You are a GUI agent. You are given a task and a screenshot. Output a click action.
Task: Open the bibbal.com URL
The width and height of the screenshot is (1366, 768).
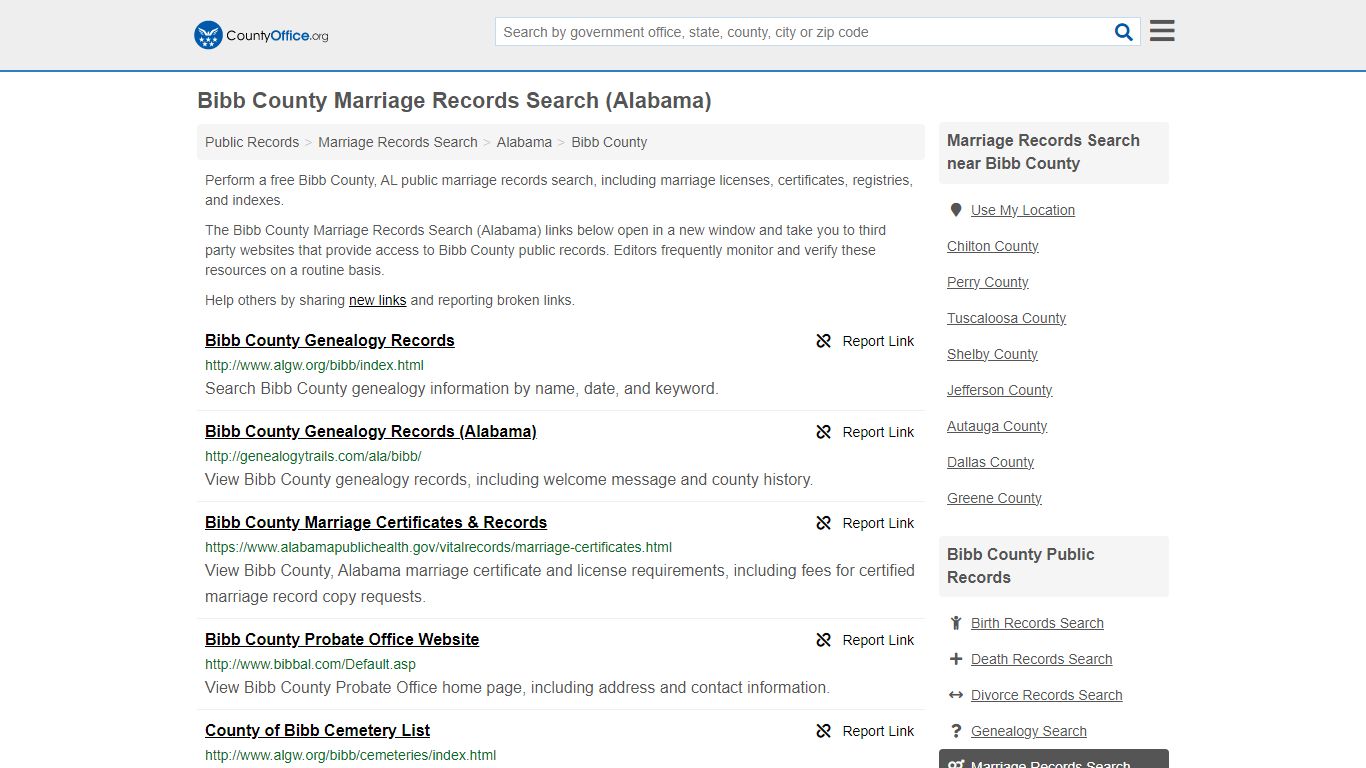point(310,664)
